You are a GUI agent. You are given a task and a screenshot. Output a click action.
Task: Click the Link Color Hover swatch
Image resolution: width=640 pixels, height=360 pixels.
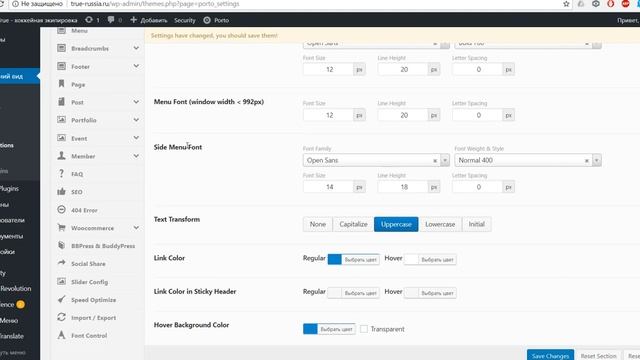pos(411,260)
